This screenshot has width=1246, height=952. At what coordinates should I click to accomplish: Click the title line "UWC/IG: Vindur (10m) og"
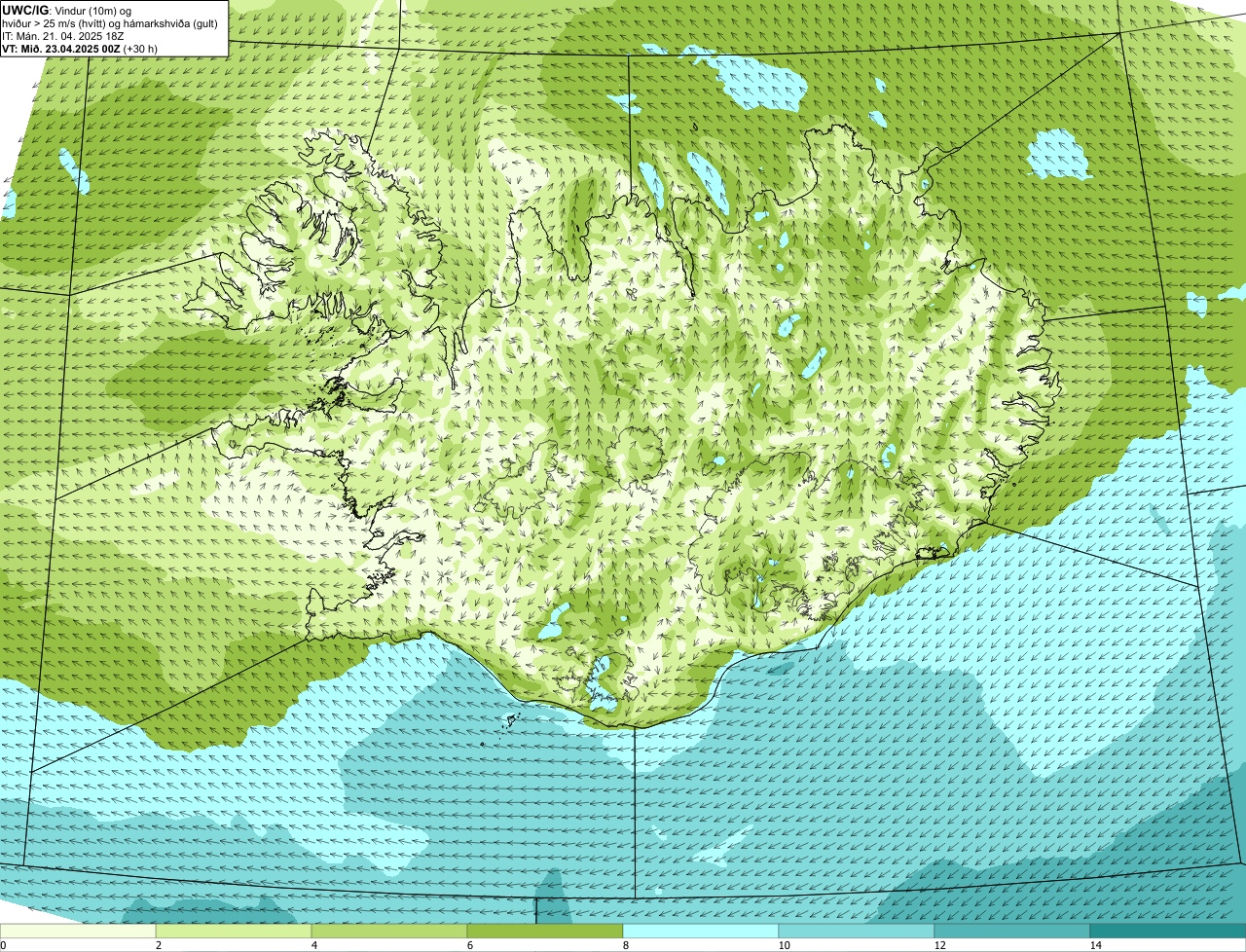coord(67,10)
